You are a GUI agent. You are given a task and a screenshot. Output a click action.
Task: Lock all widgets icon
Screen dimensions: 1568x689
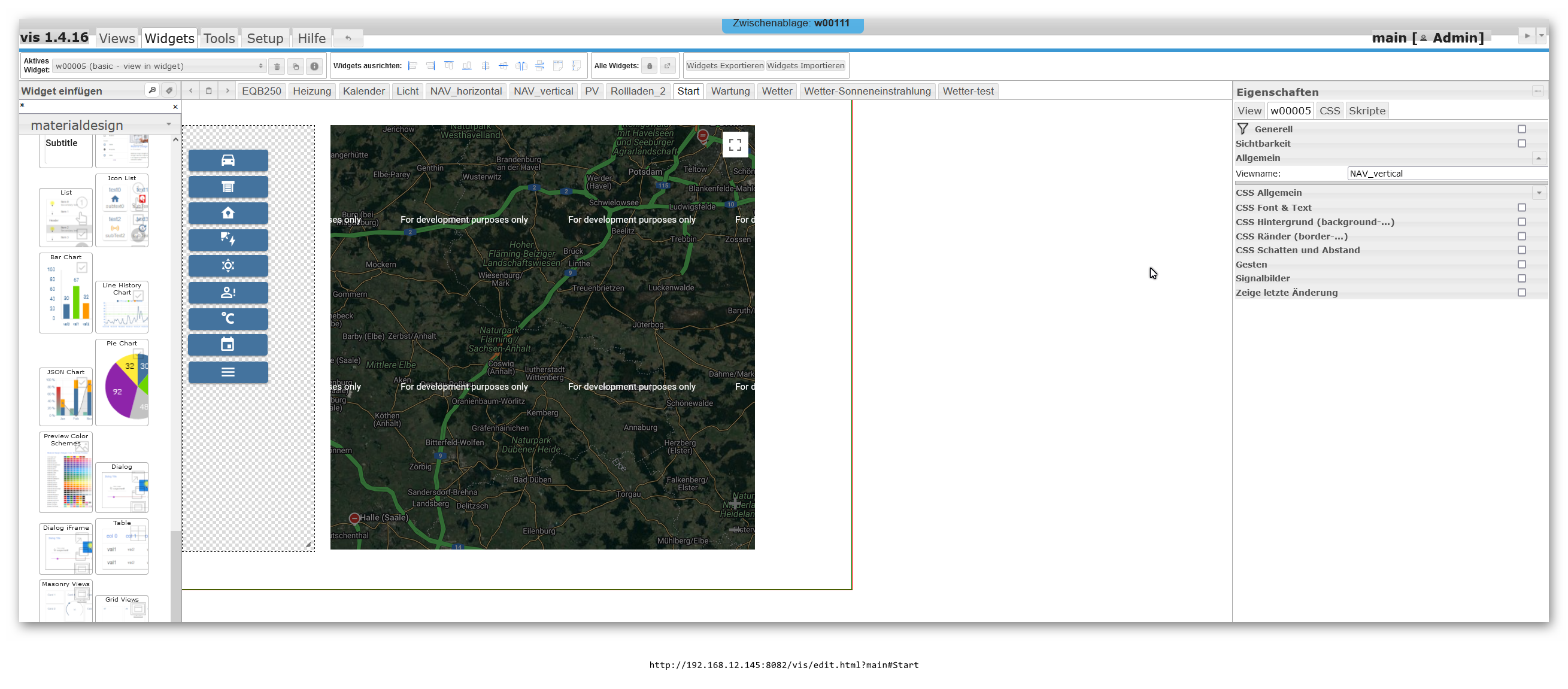[649, 66]
